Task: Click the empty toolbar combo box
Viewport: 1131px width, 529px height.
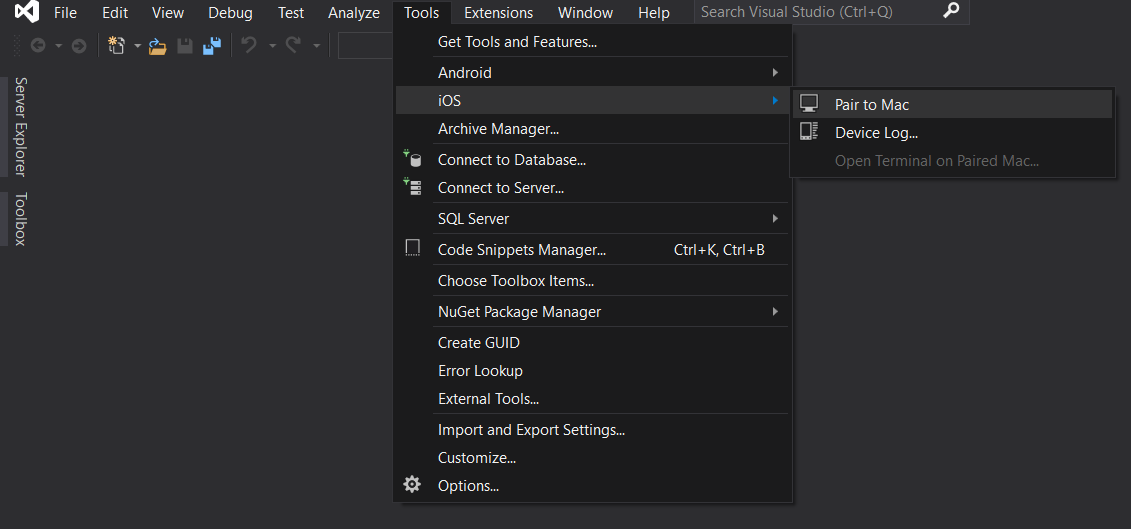Action: (366, 45)
